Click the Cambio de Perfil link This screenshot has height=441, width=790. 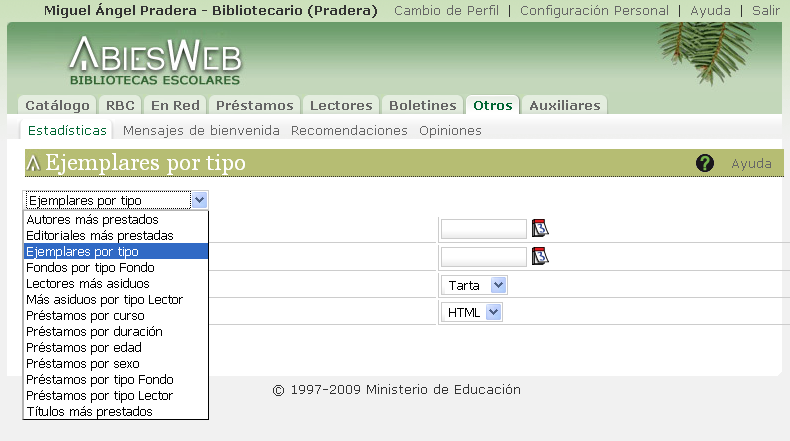click(446, 11)
